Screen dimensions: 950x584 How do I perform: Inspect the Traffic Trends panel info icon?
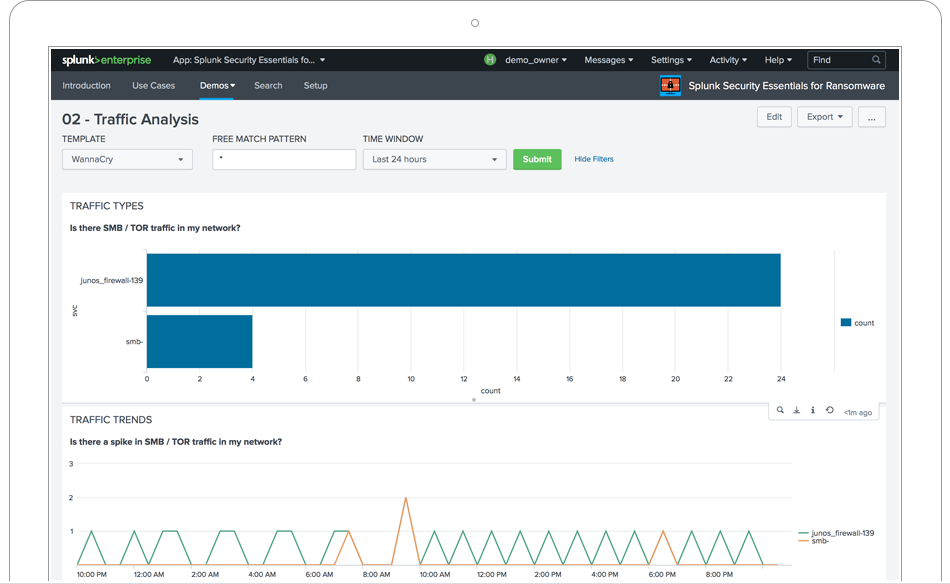813,410
